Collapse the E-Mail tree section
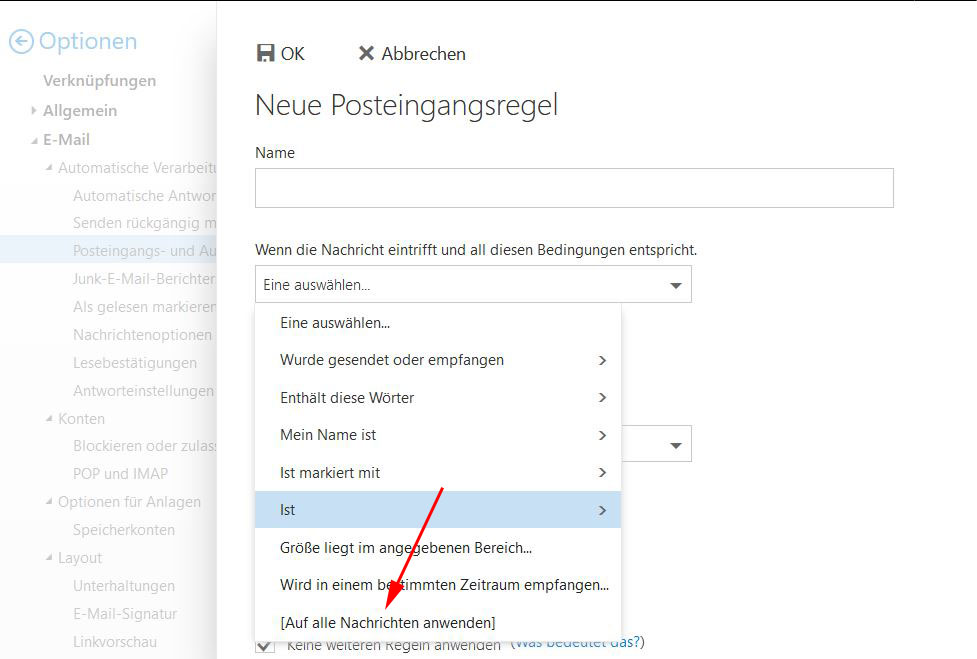The image size is (977, 659). click(35, 141)
